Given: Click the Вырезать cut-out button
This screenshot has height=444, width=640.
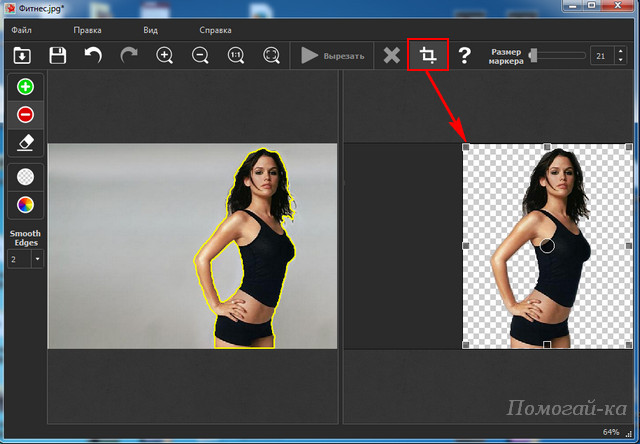Looking at the screenshot, I should 332,56.
